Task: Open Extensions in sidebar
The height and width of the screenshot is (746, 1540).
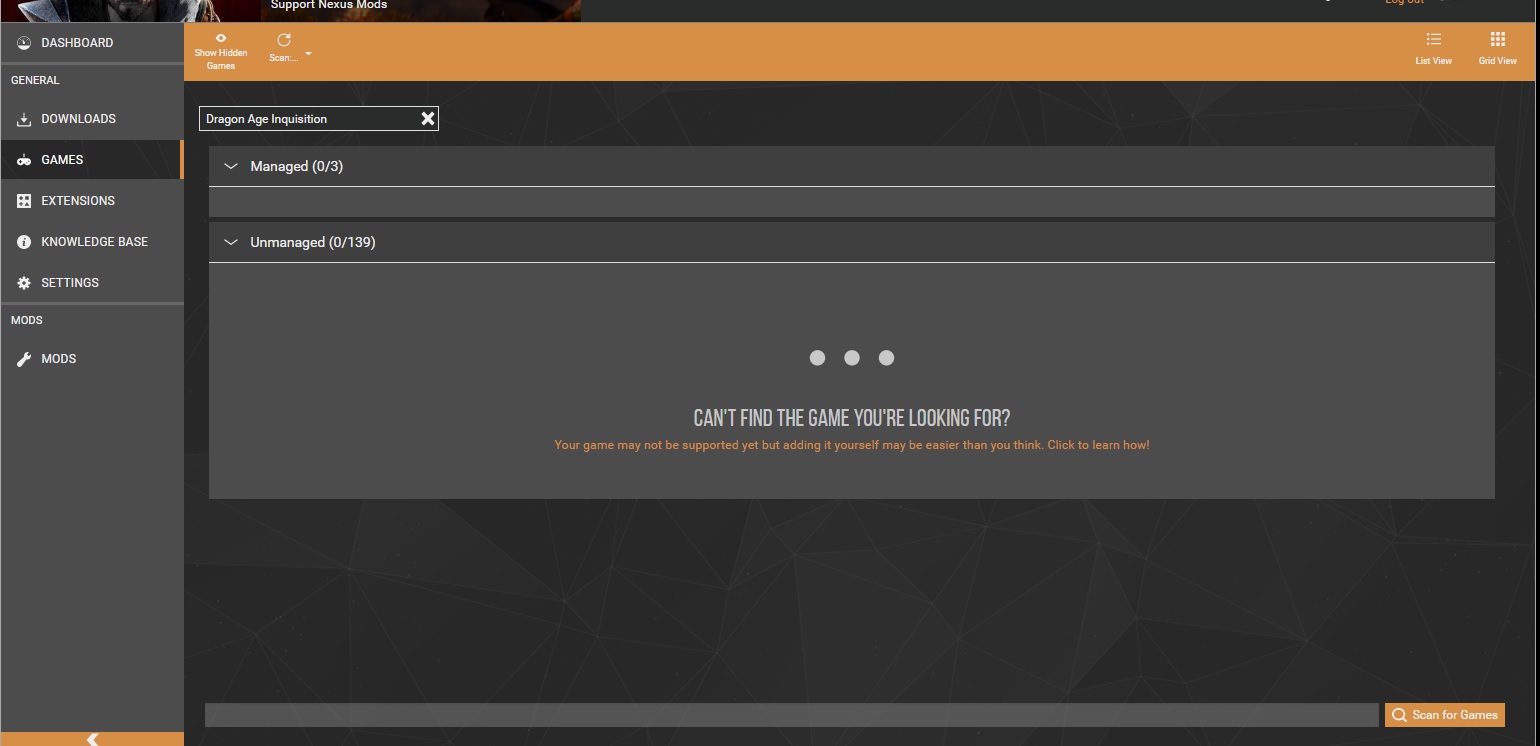Action: (x=91, y=201)
